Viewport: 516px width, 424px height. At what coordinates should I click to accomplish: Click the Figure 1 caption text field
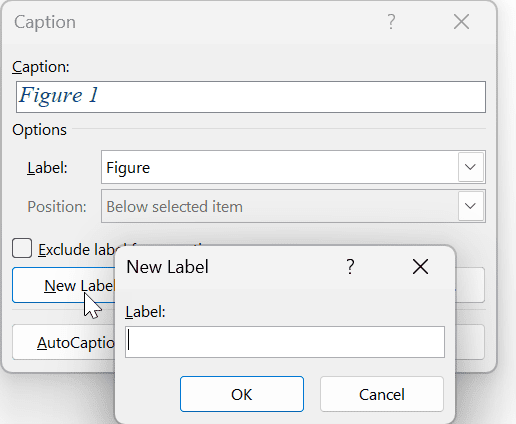251,97
